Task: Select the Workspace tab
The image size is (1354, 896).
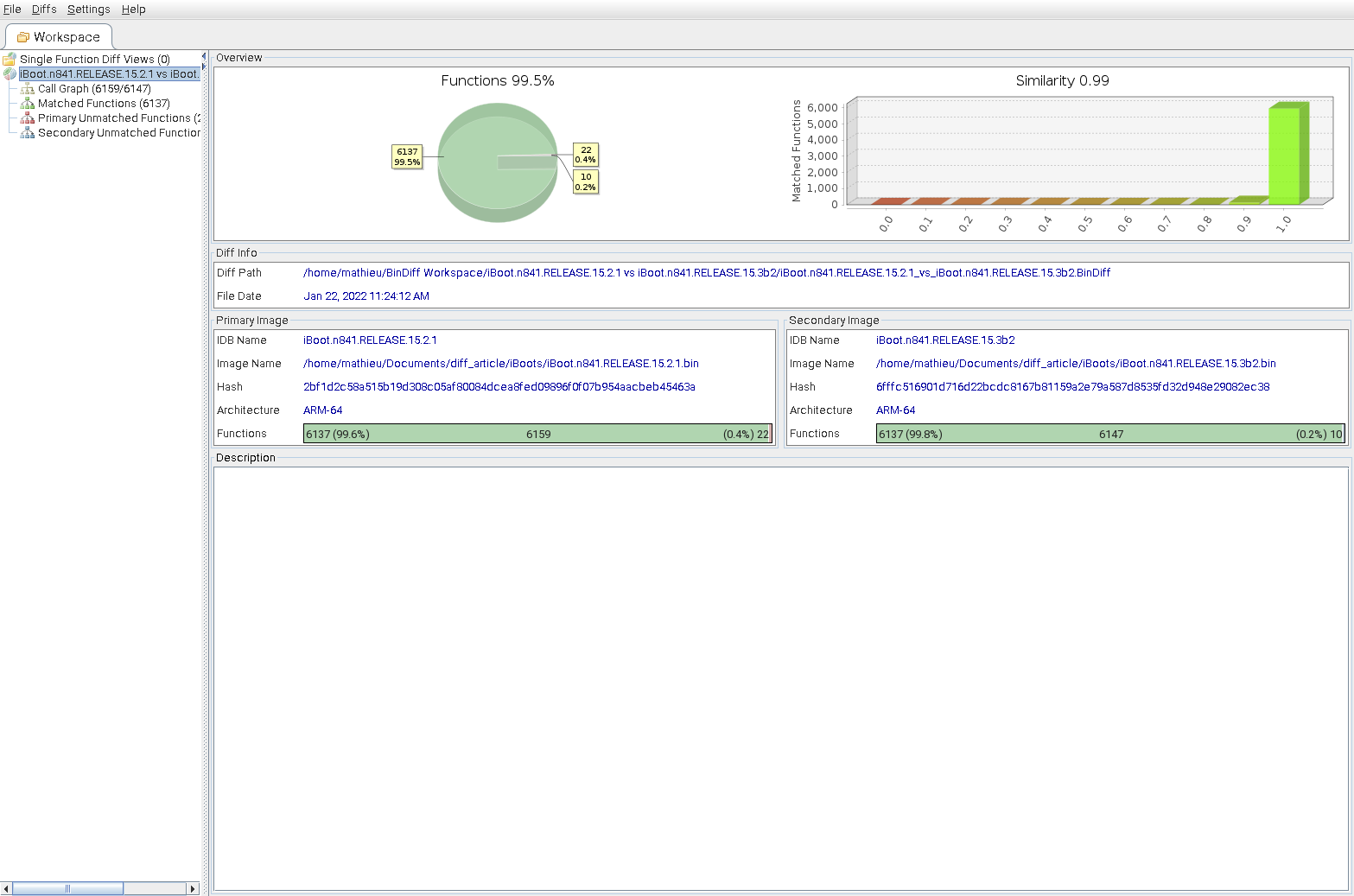Action: tap(59, 37)
